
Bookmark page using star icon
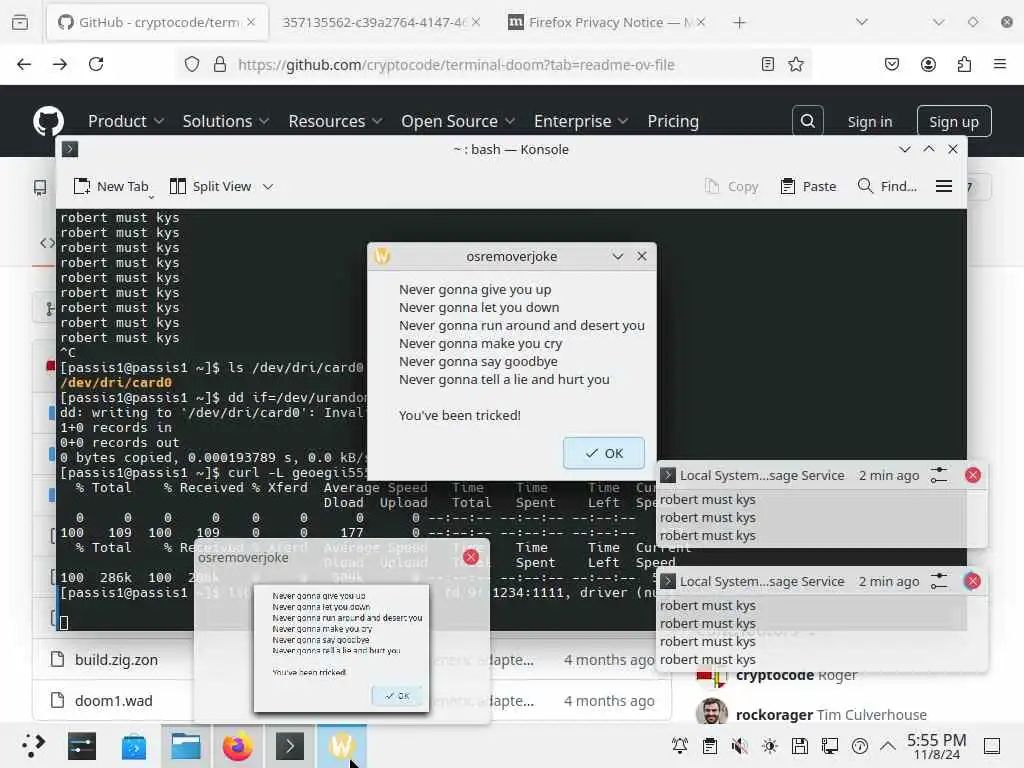pyautogui.click(x=795, y=64)
